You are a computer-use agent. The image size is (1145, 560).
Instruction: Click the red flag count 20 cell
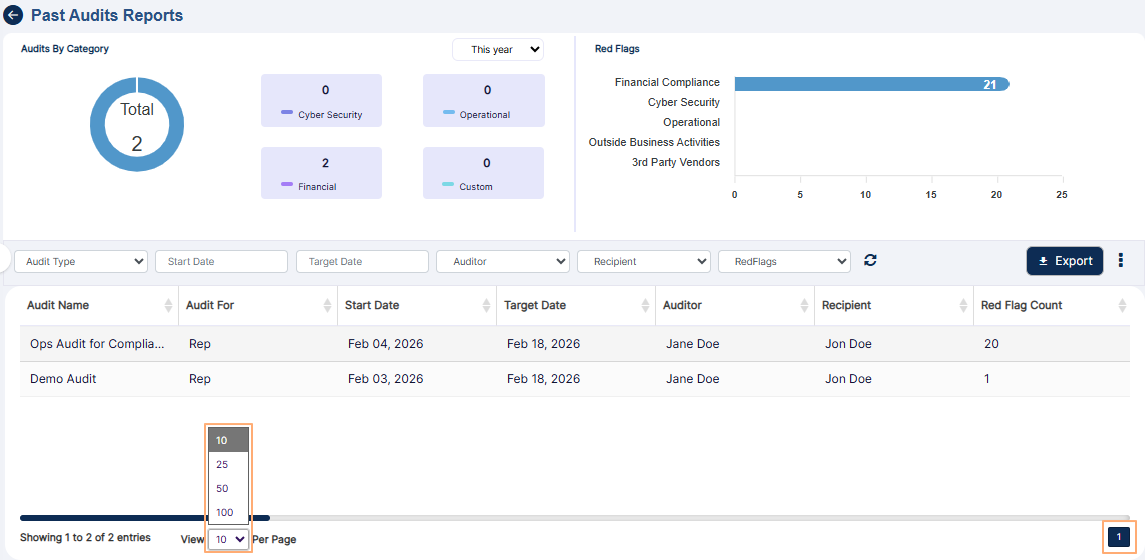pos(991,344)
